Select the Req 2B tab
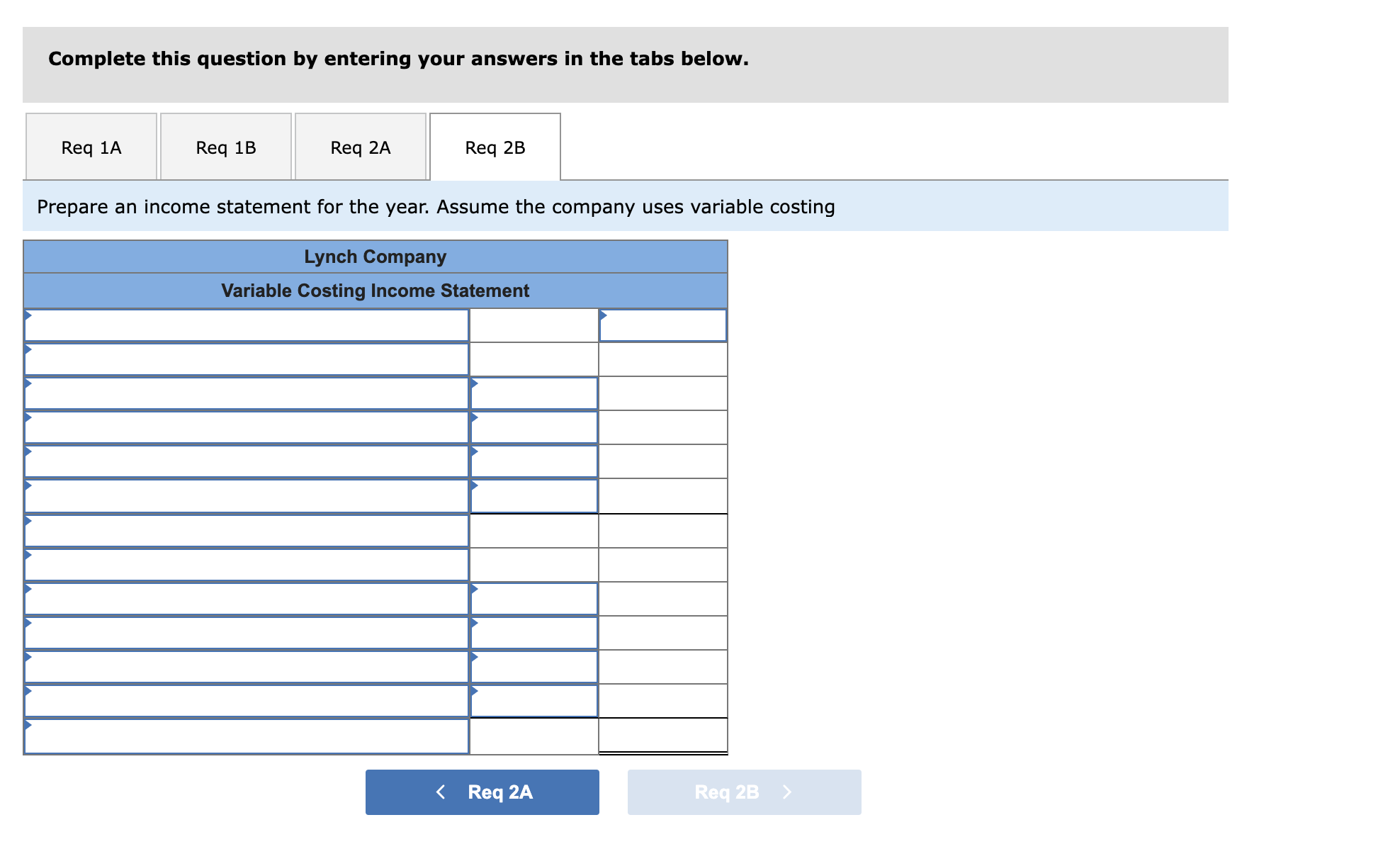The width and height of the screenshot is (1400, 849). [495, 147]
